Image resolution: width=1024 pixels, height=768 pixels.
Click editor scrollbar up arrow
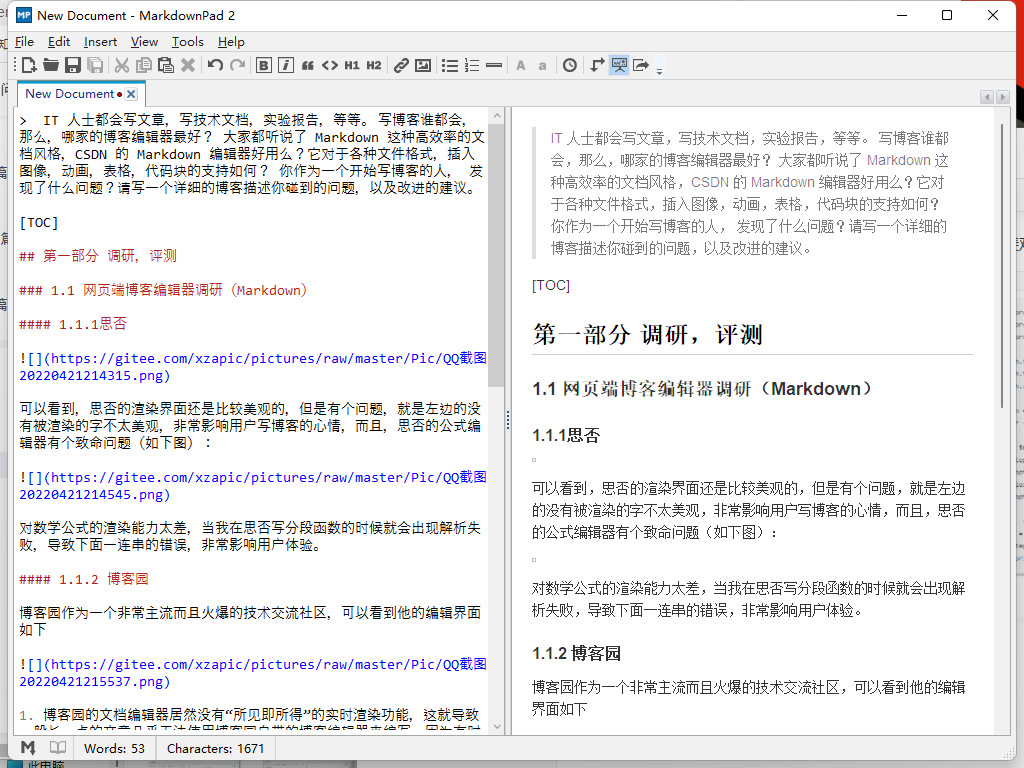497,116
